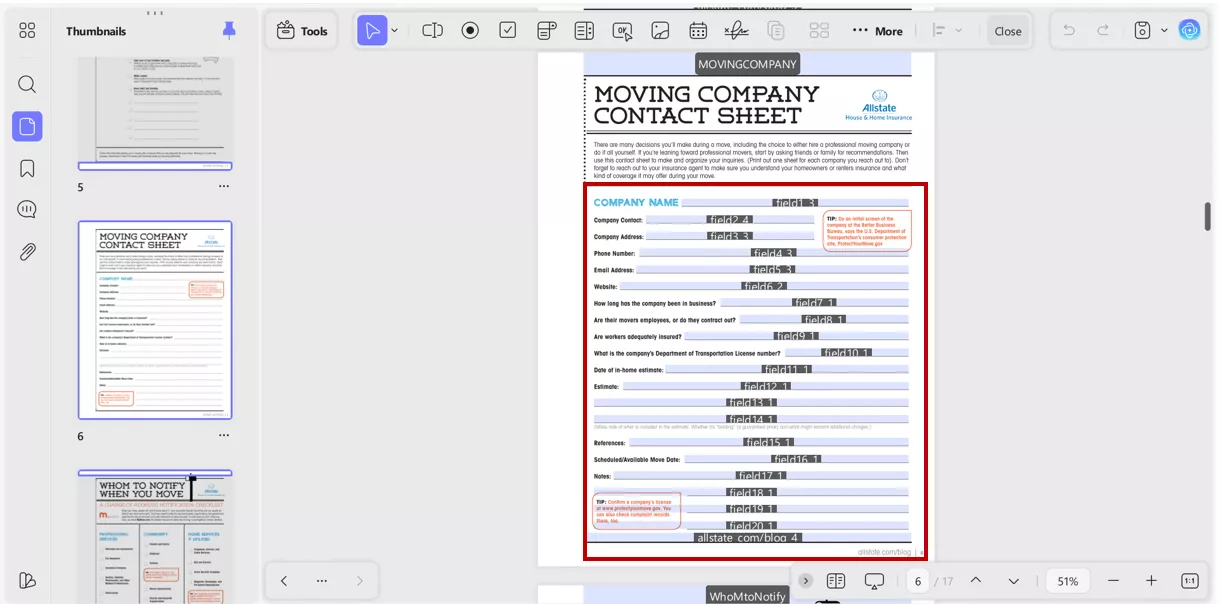Go to the next page

pos(1014,581)
